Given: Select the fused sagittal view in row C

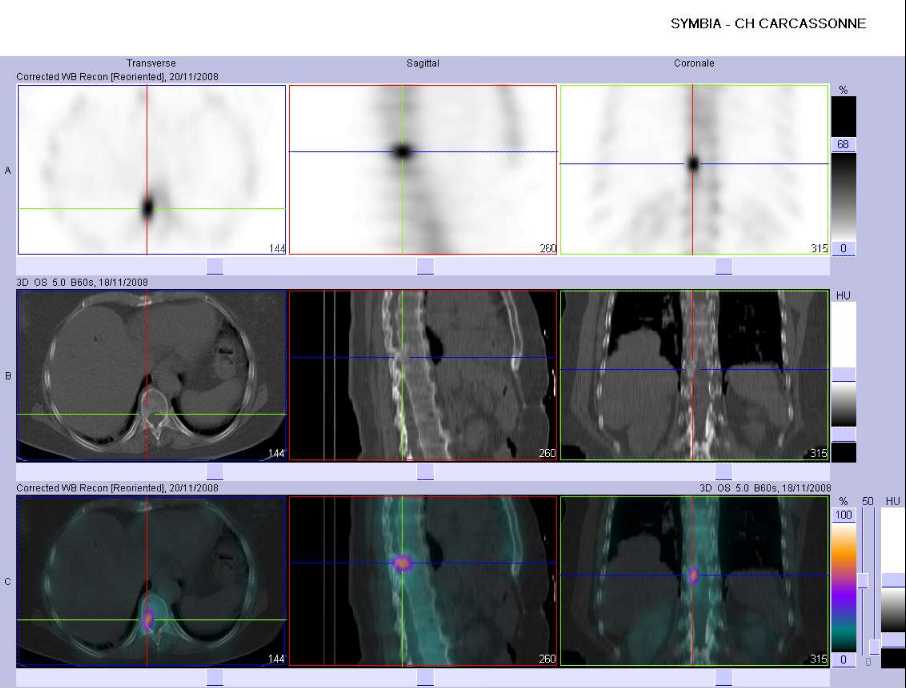Looking at the screenshot, I should [423, 581].
